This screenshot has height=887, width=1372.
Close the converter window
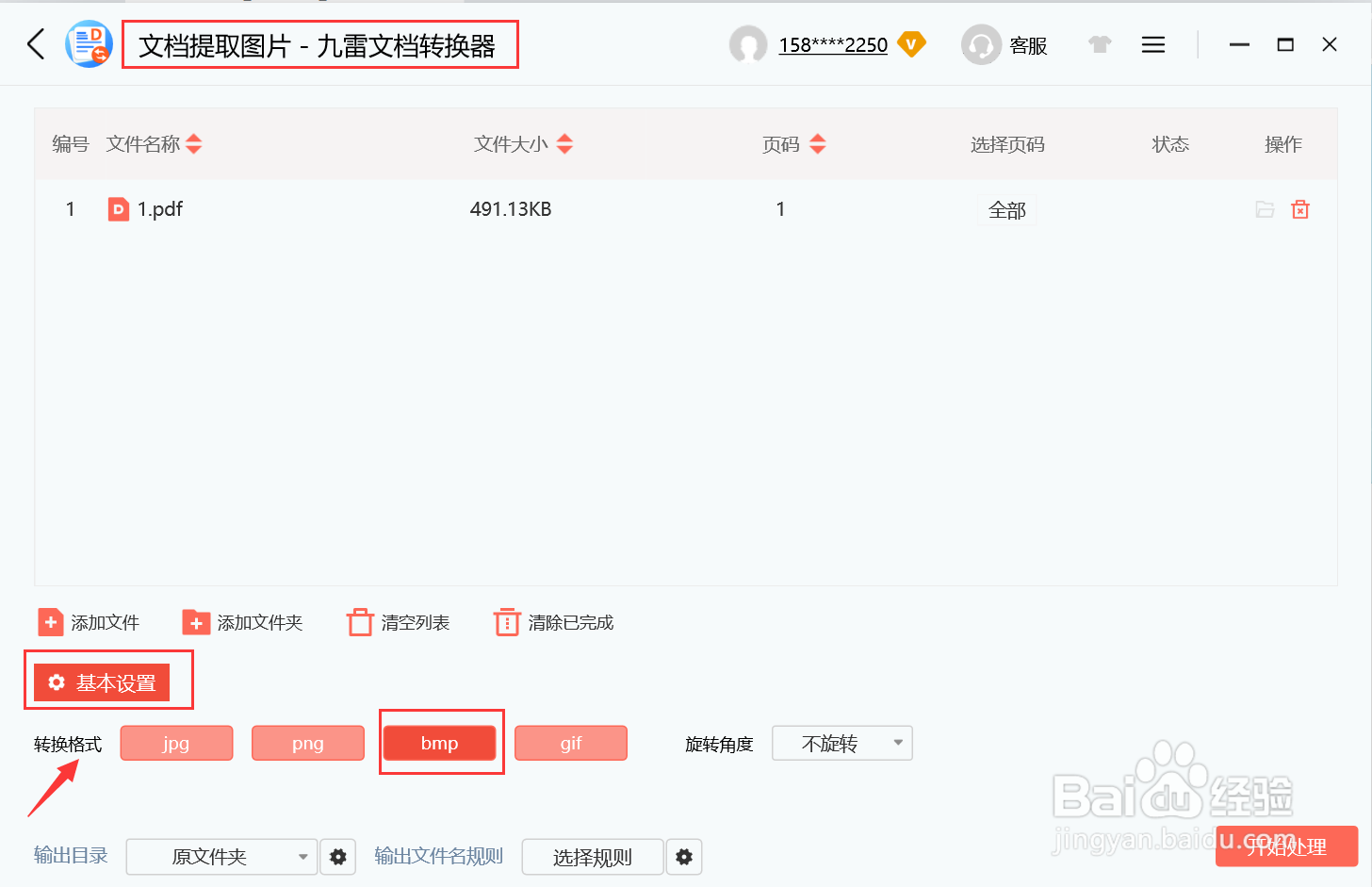coord(1330,44)
